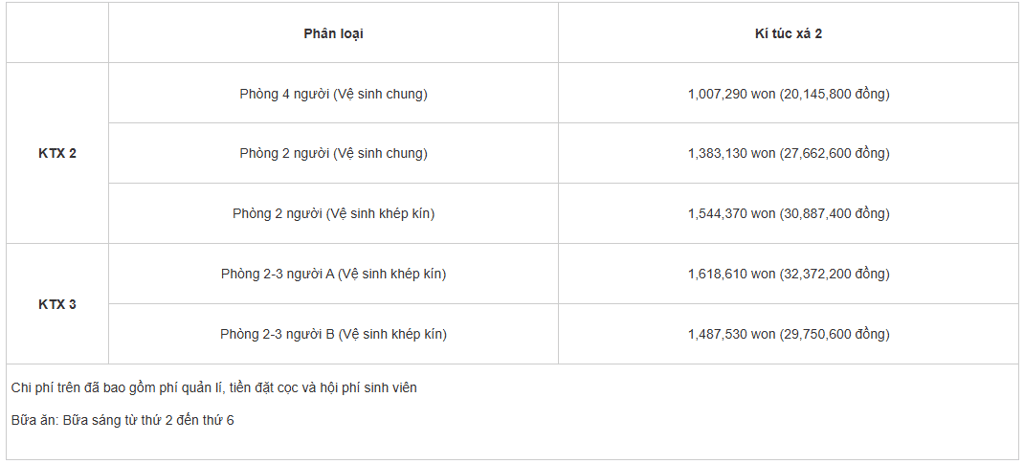Click "Phòng 4 người (Vệ sinh chung)" cell
The image size is (1024, 463).
click(x=333, y=94)
